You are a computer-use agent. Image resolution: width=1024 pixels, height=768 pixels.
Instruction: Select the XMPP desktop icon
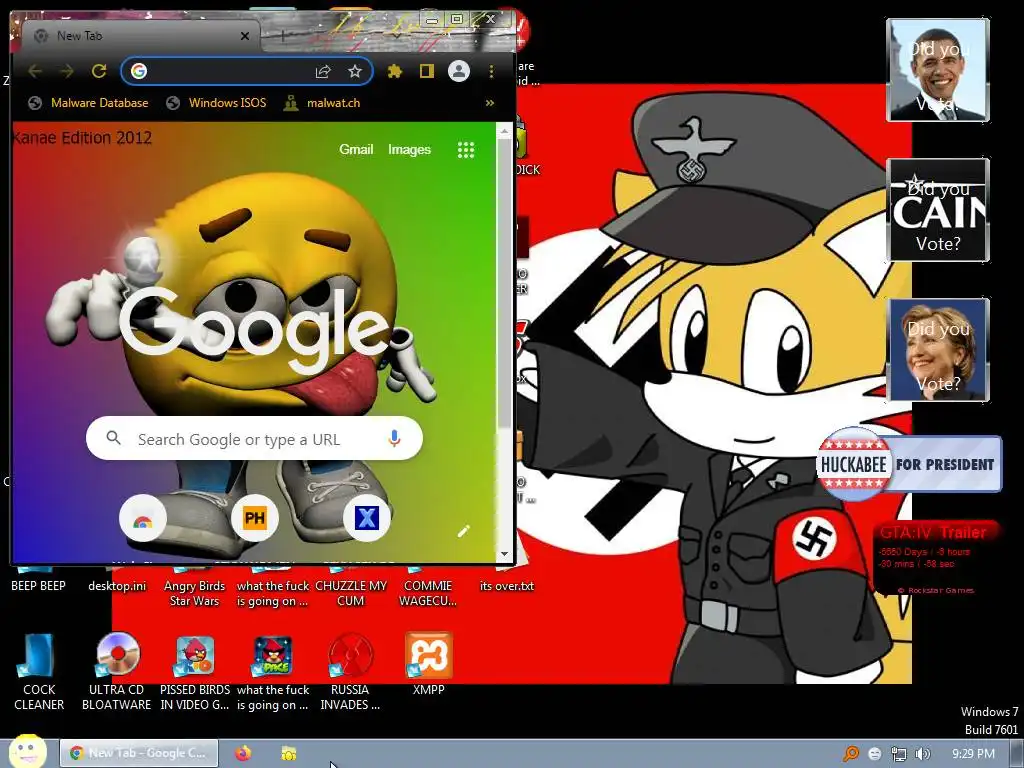click(428, 663)
